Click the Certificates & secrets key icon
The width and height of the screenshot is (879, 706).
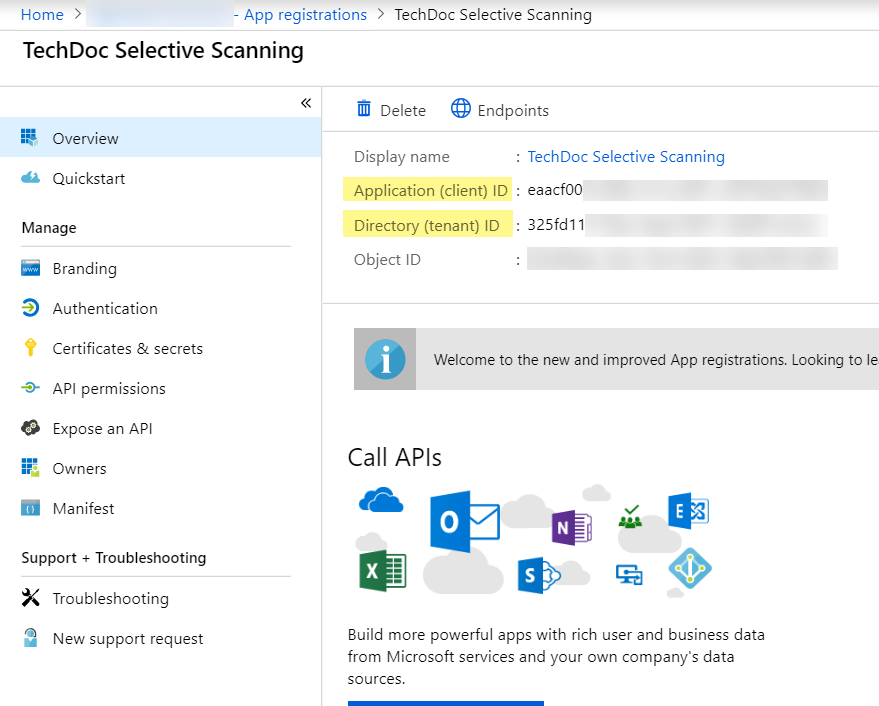30,348
